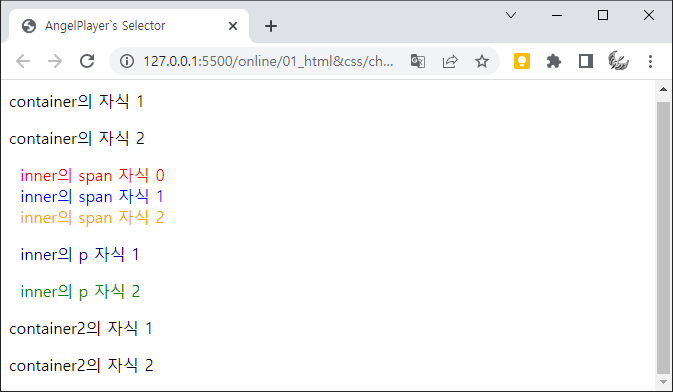
Task: Bookmark this tab with the star icon
Action: click(x=482, y=61)
